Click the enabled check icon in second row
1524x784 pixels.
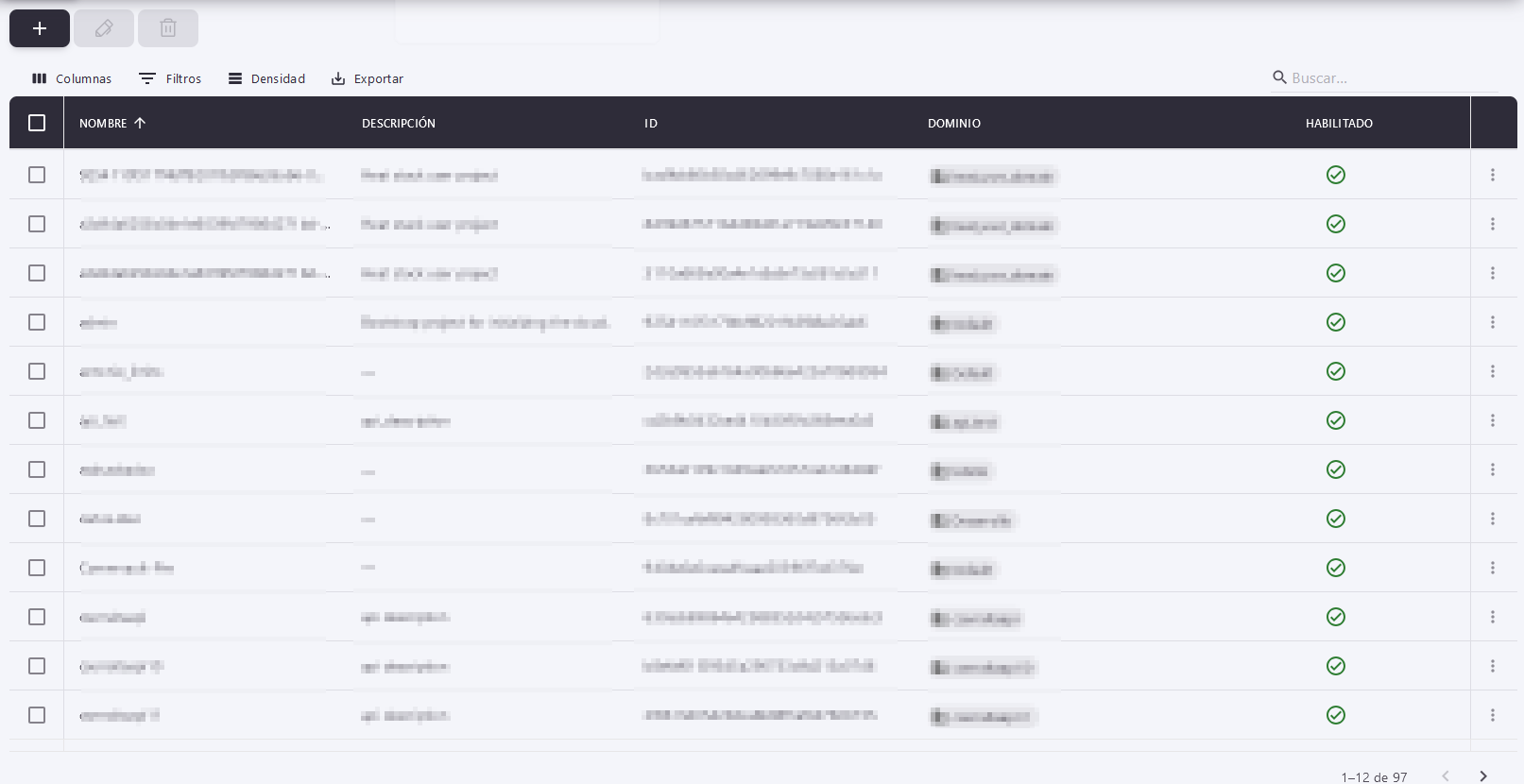1336,224
